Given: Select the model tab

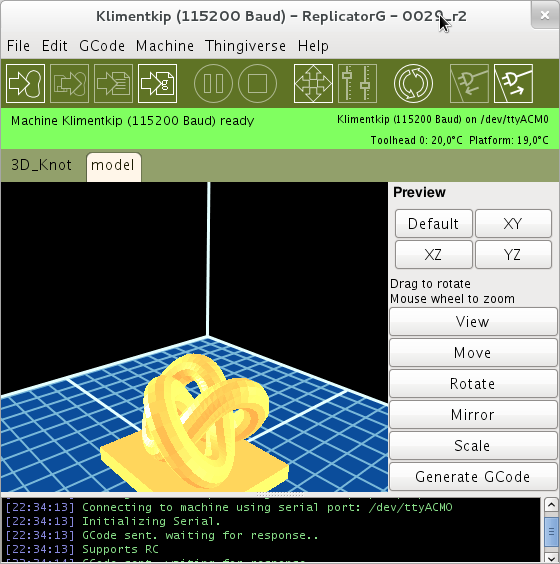Looking at the screenshot, I should click(113, 167).
